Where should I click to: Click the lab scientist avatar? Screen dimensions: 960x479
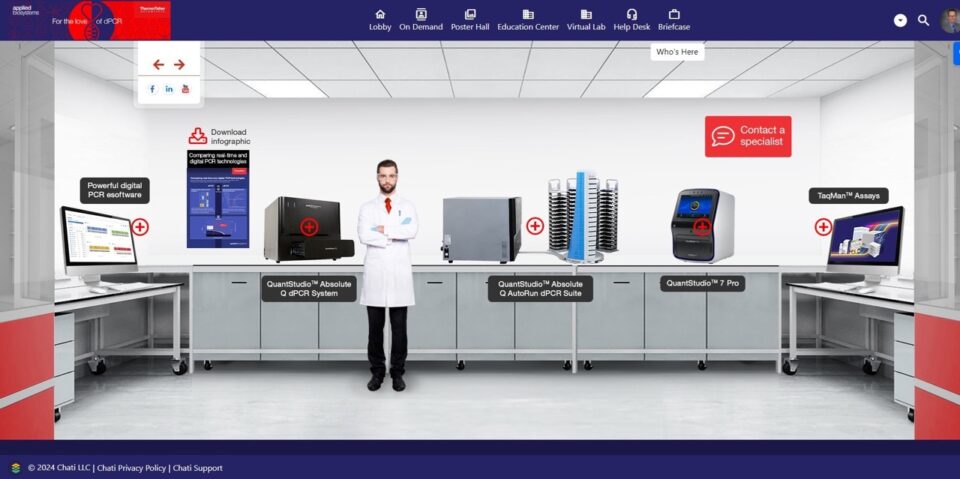(x=388, y=274)
